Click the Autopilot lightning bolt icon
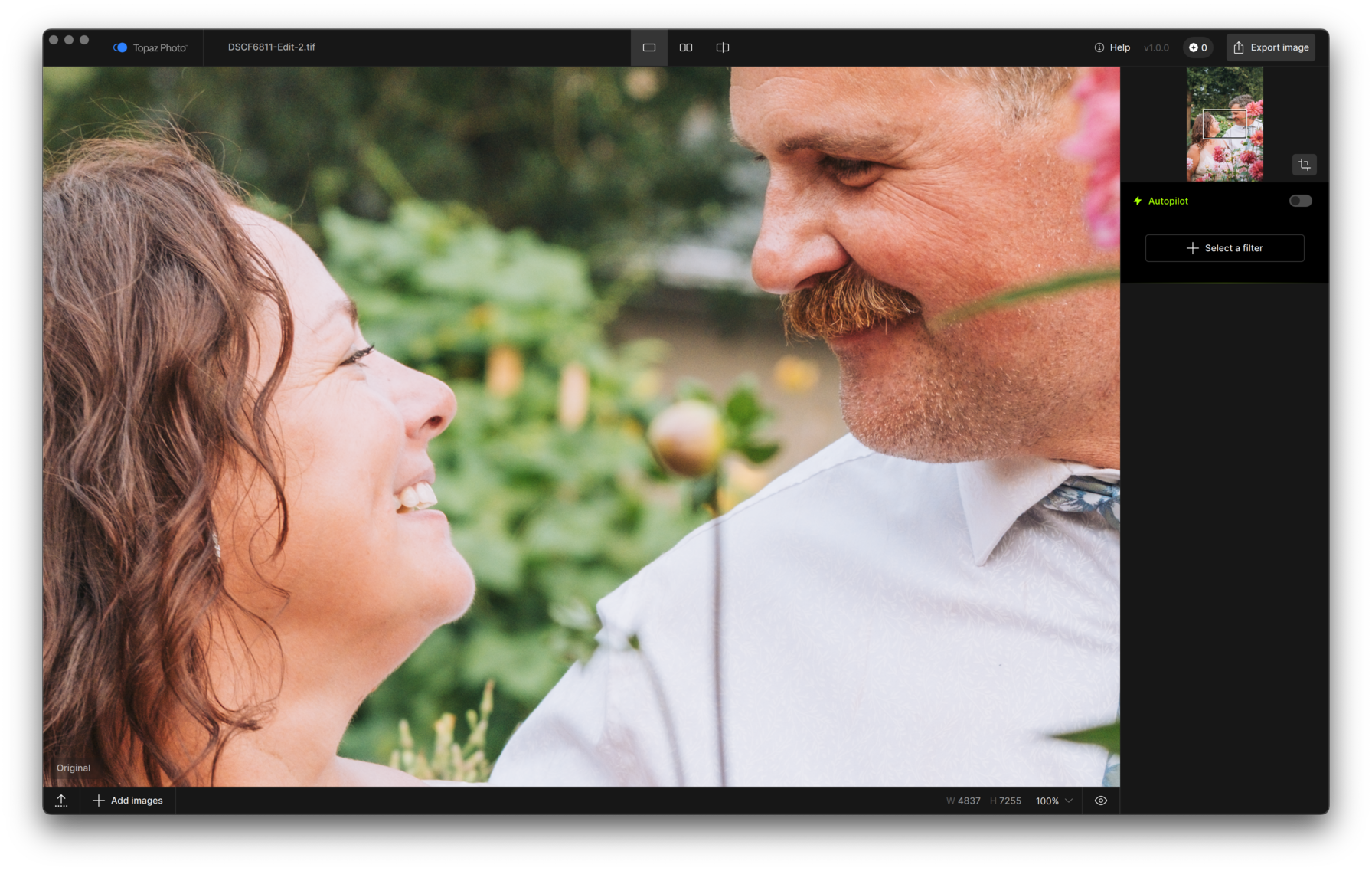Viewport: 1372px width, 871px height. coord(1138,201)
